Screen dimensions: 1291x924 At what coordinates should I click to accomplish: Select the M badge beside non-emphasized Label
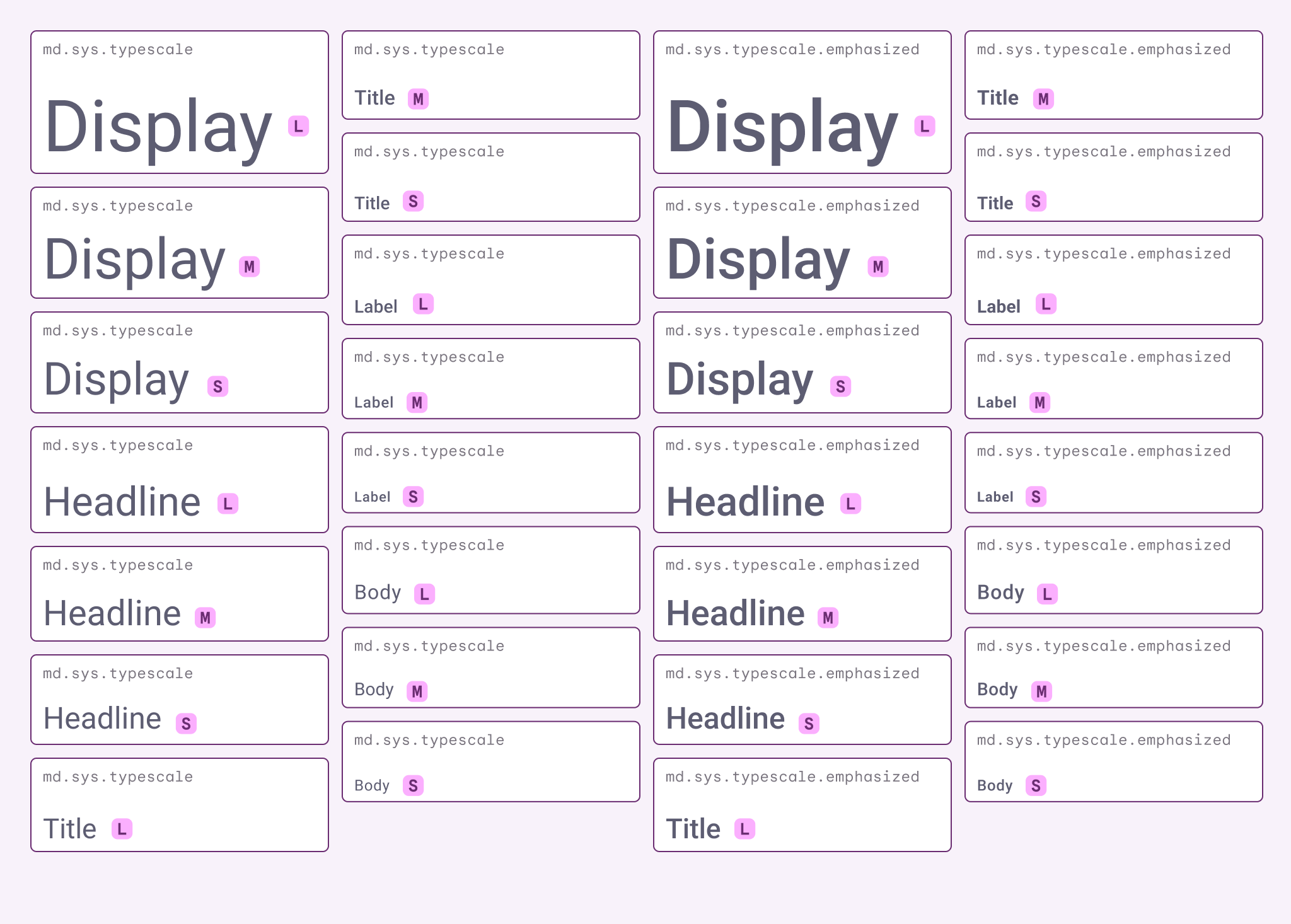[417, 402]
